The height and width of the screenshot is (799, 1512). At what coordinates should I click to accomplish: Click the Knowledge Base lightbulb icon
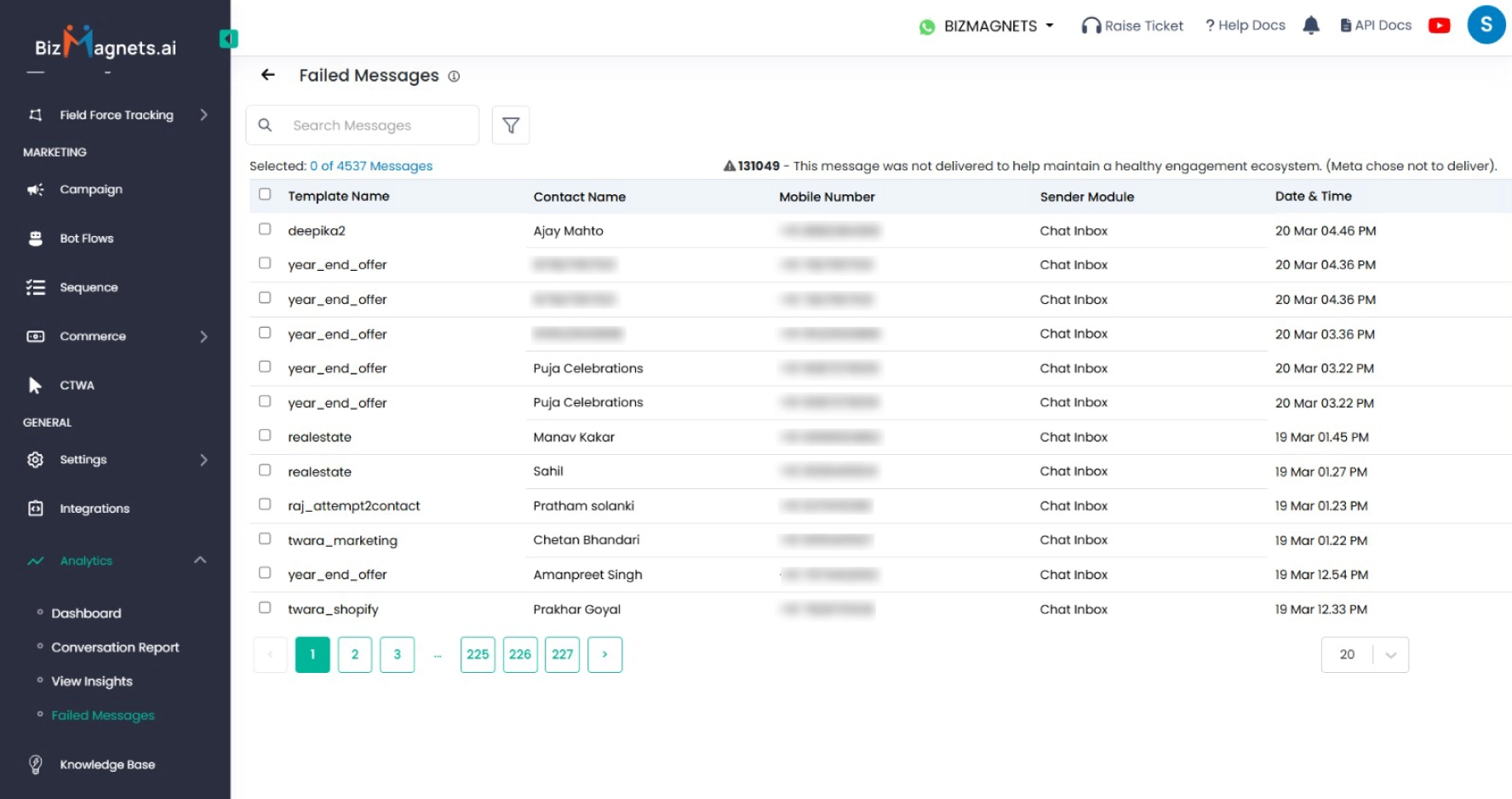click(x=36, y=765)
